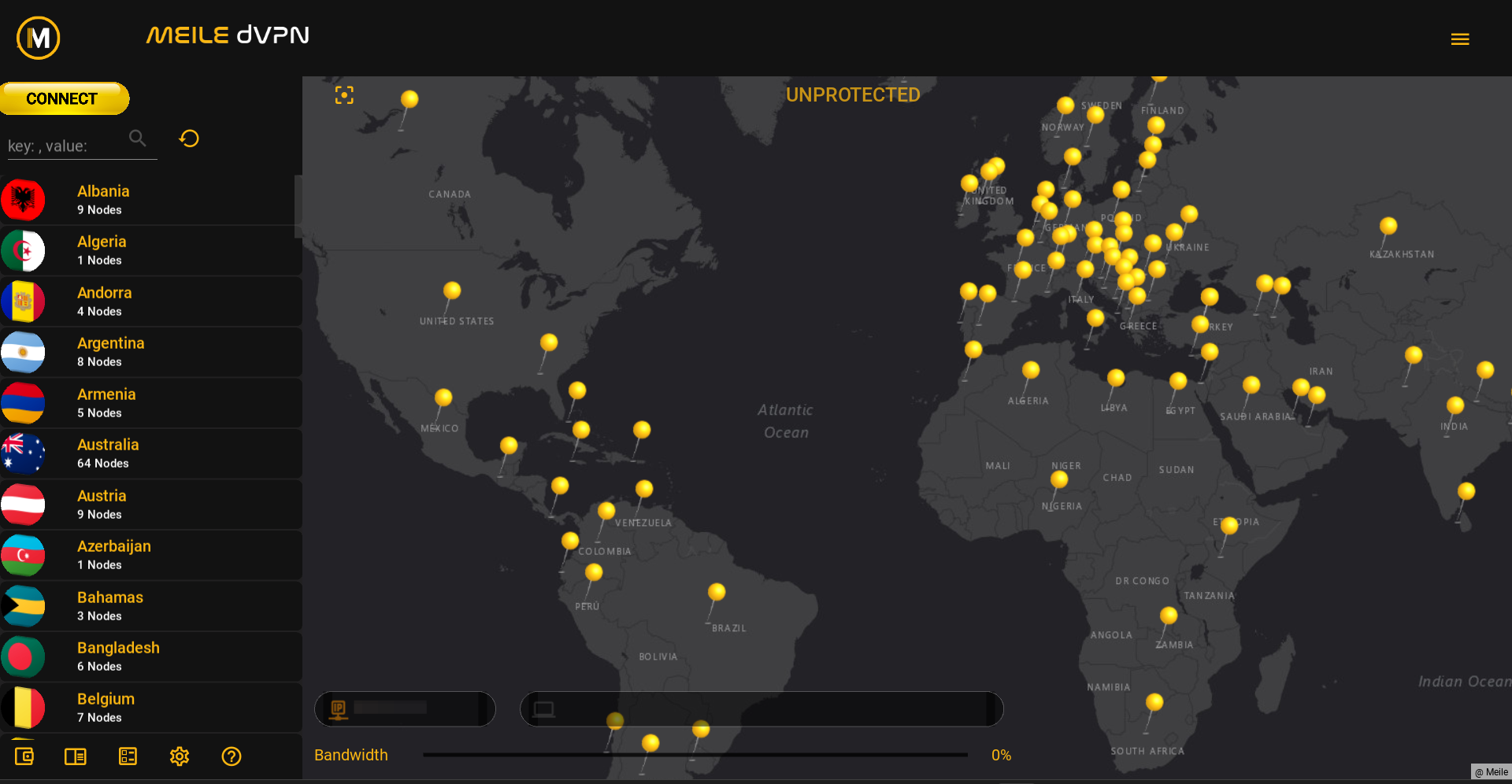Click the map pin over Brazil
The image size is (1512, 784).
pyautogui.click(x=717, y=592)
